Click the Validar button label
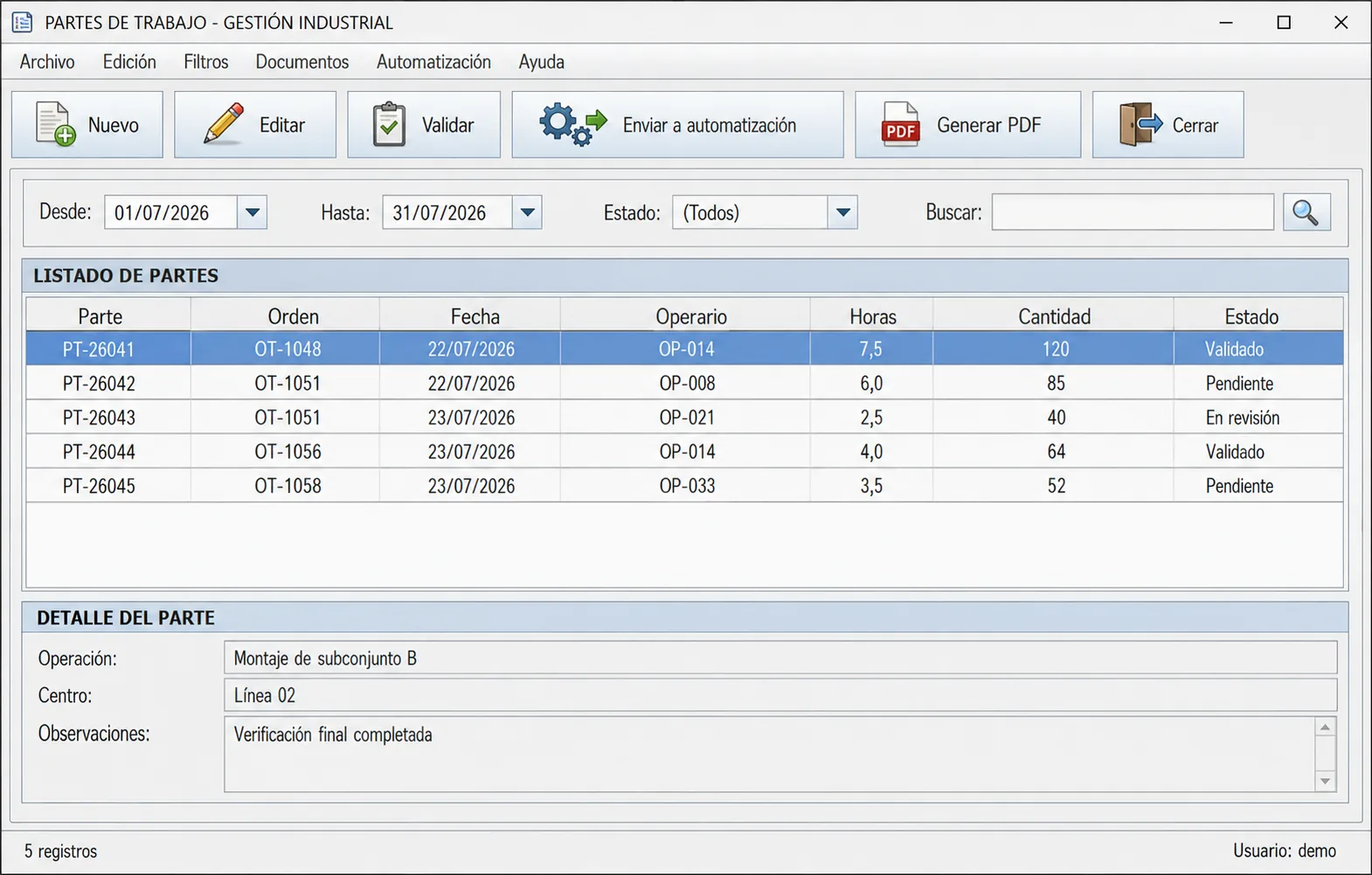The width and height of the screenshot is (1372, 875). tap(448, 125)
